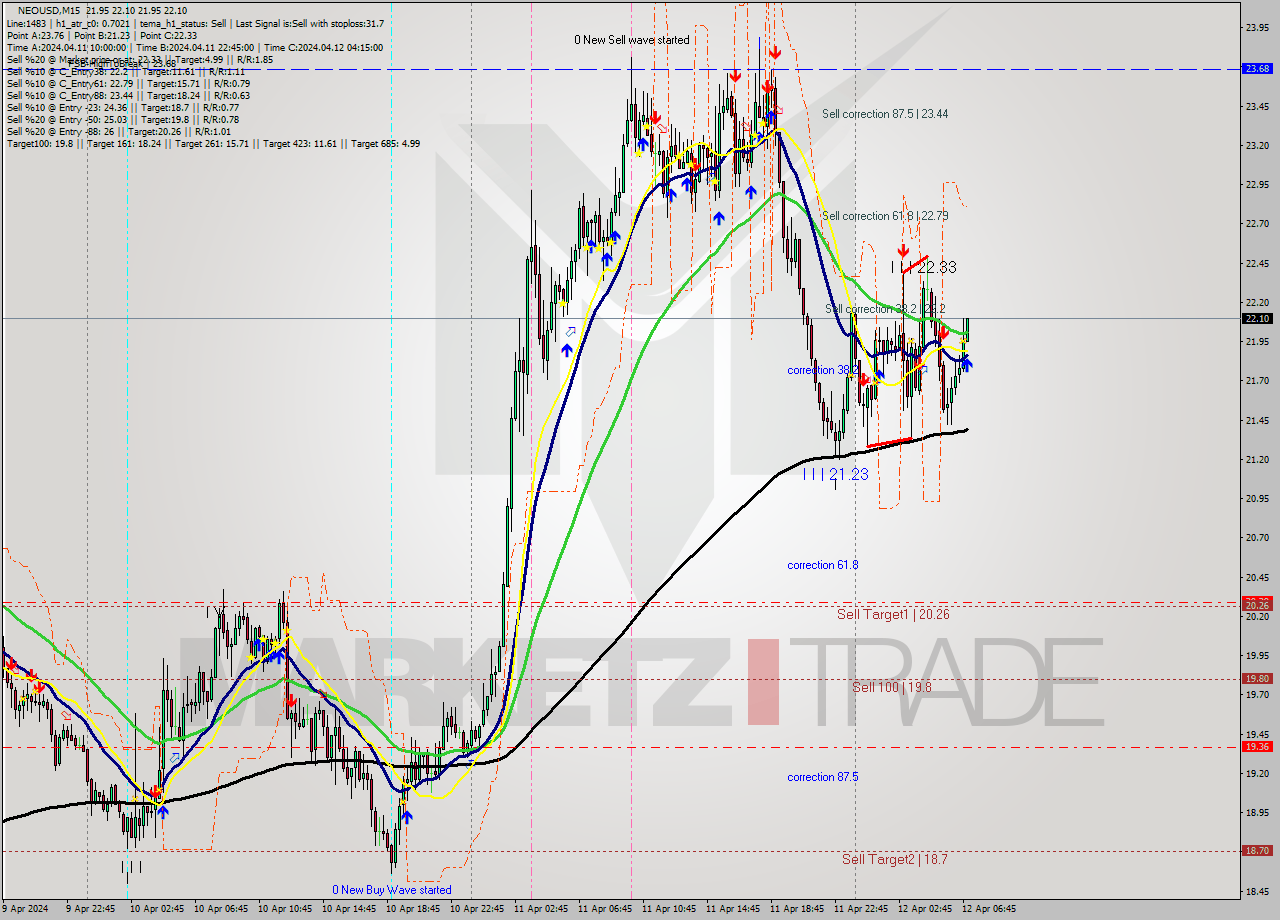Image resolution: width=1280 pixels, height=920 pixels.
Task: Click 'Sell %10 @ Entry -23: 24.36' line
Action: (122, 107)
